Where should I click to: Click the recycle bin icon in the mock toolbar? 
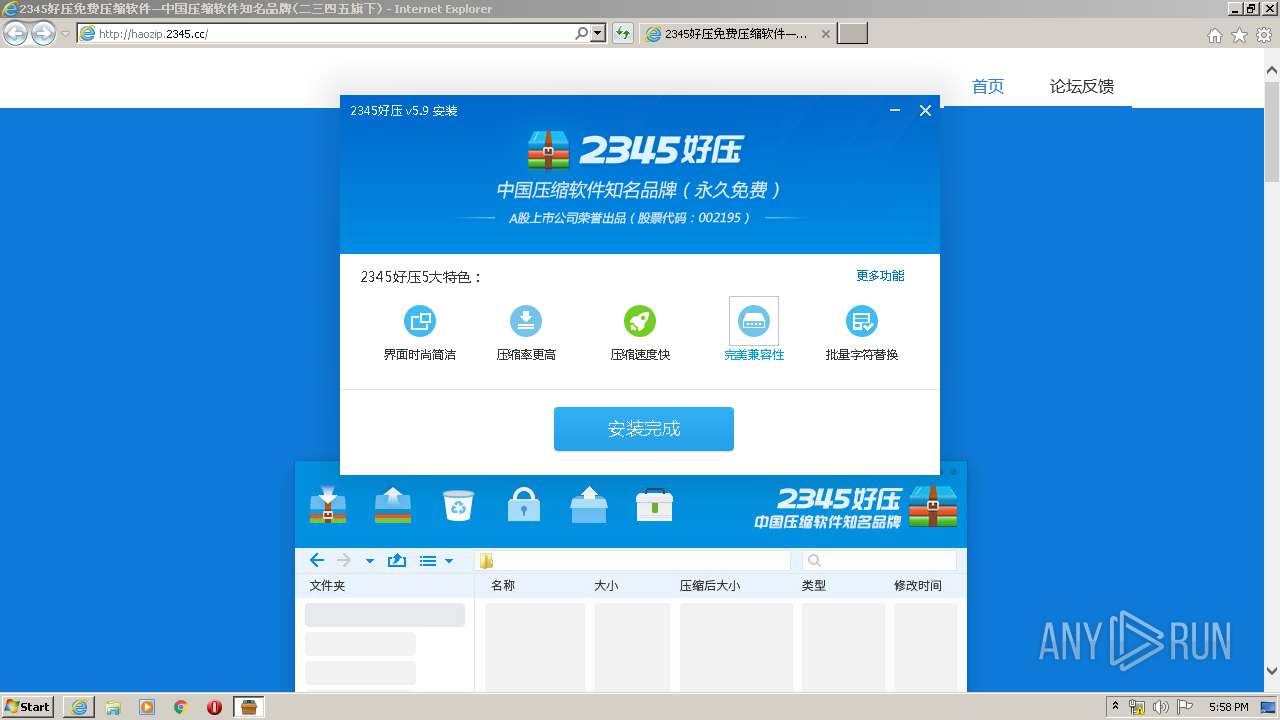458,505
